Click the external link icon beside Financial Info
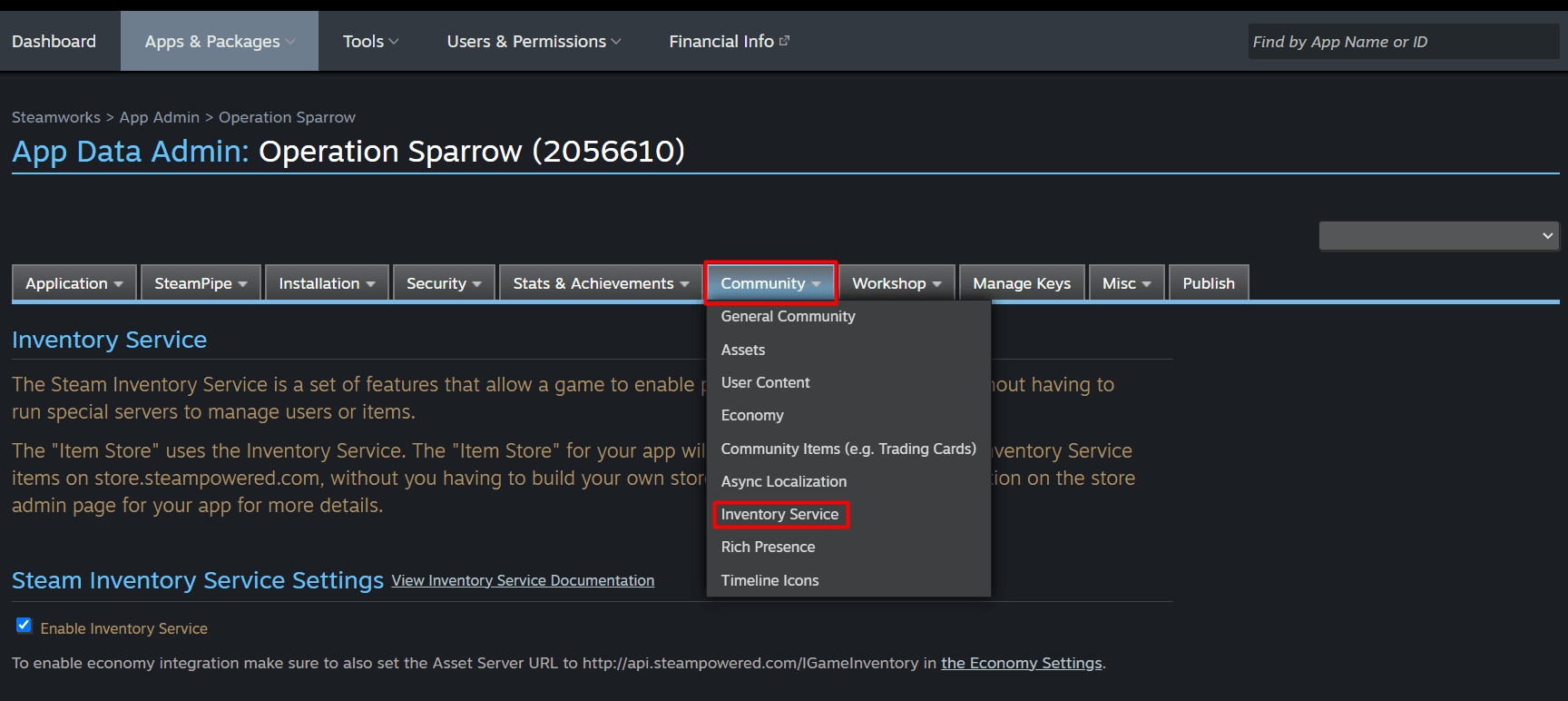1568x701 pixels. coord(785,41)
